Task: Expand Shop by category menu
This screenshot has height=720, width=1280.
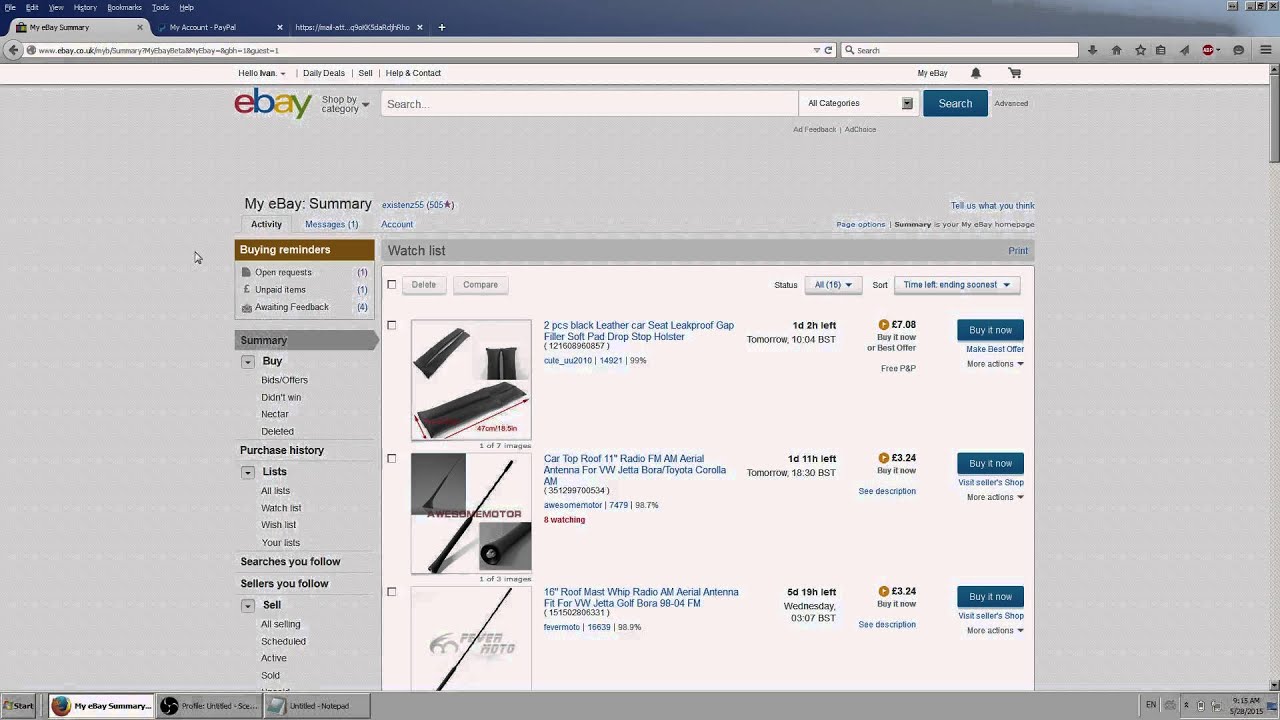Action: tap(345, 104)
